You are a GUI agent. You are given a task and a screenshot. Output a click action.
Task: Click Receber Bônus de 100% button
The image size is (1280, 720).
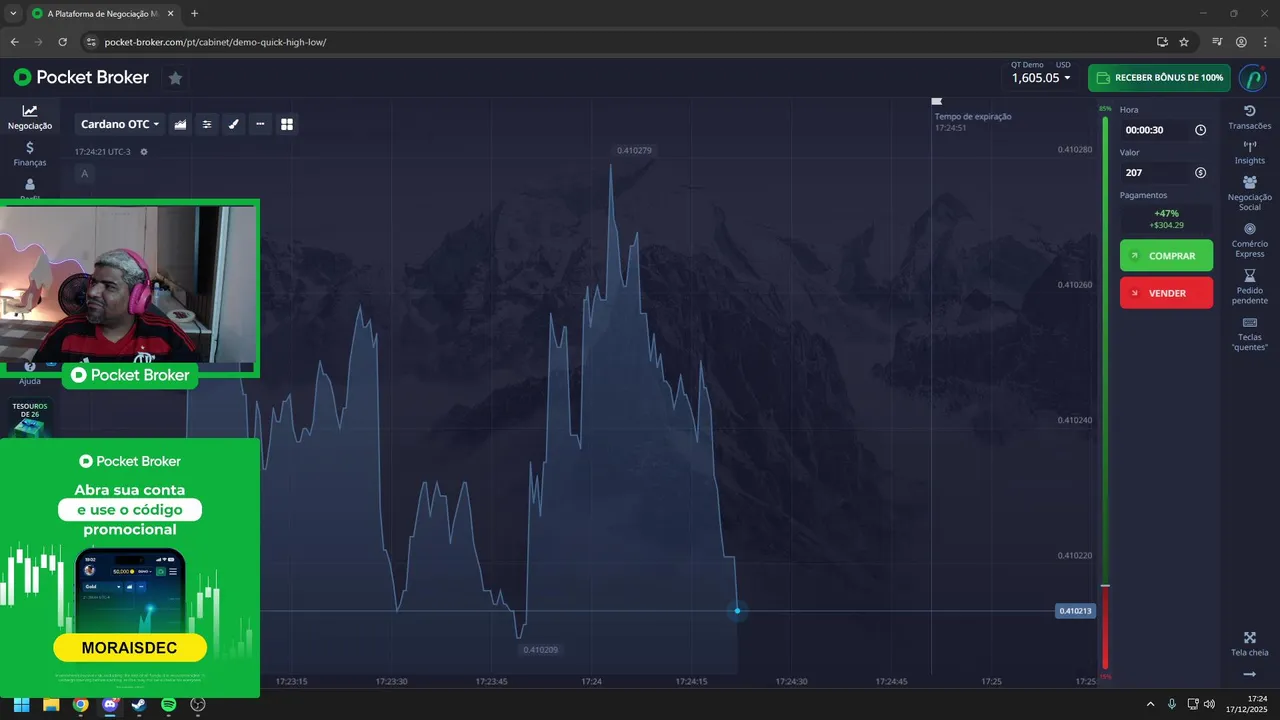click(1159, 78)
